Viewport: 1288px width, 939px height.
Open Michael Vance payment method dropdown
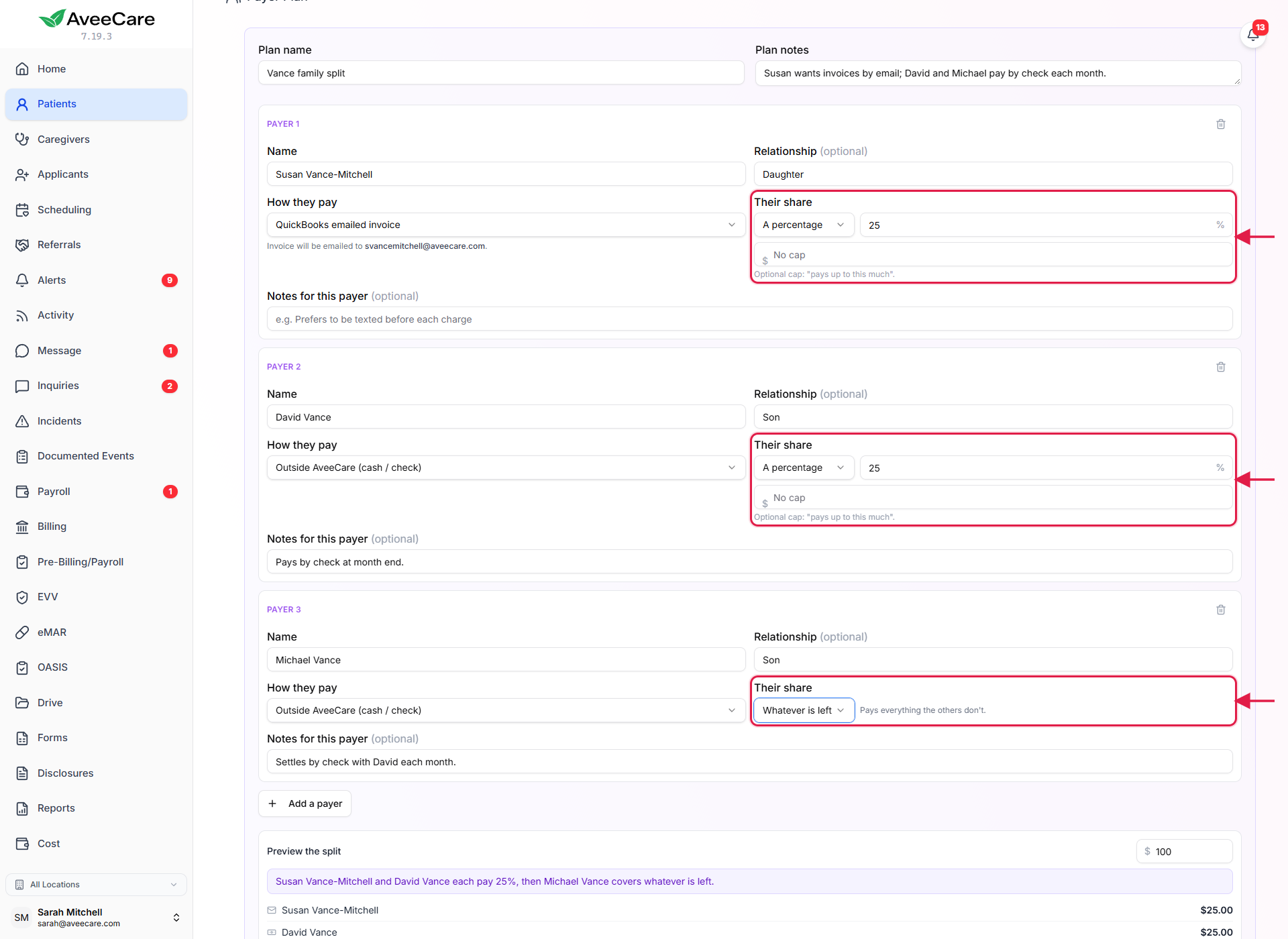pos(506,710)
